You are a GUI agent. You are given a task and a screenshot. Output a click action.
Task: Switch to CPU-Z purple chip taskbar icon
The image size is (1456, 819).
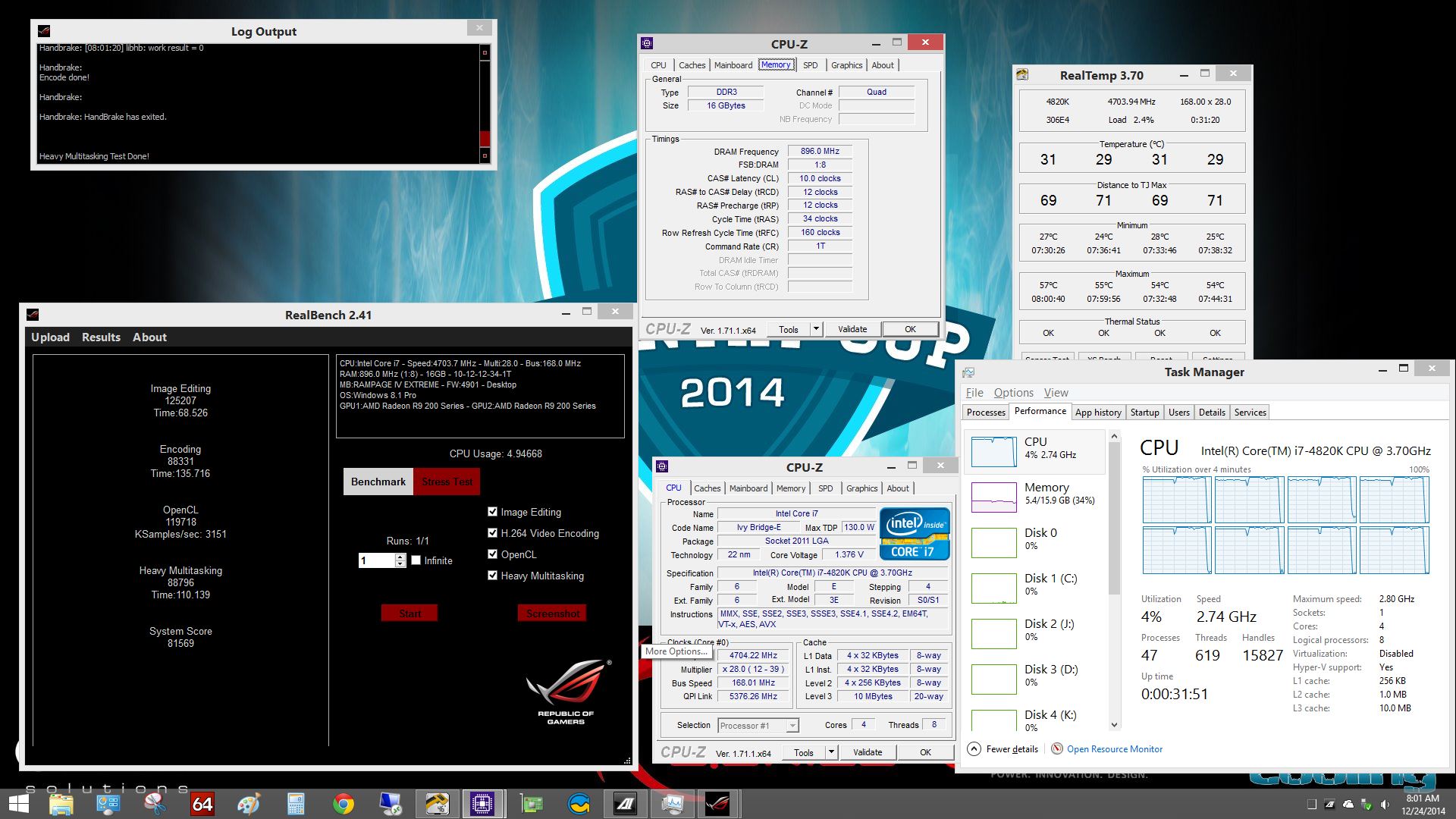click(482, 803)
